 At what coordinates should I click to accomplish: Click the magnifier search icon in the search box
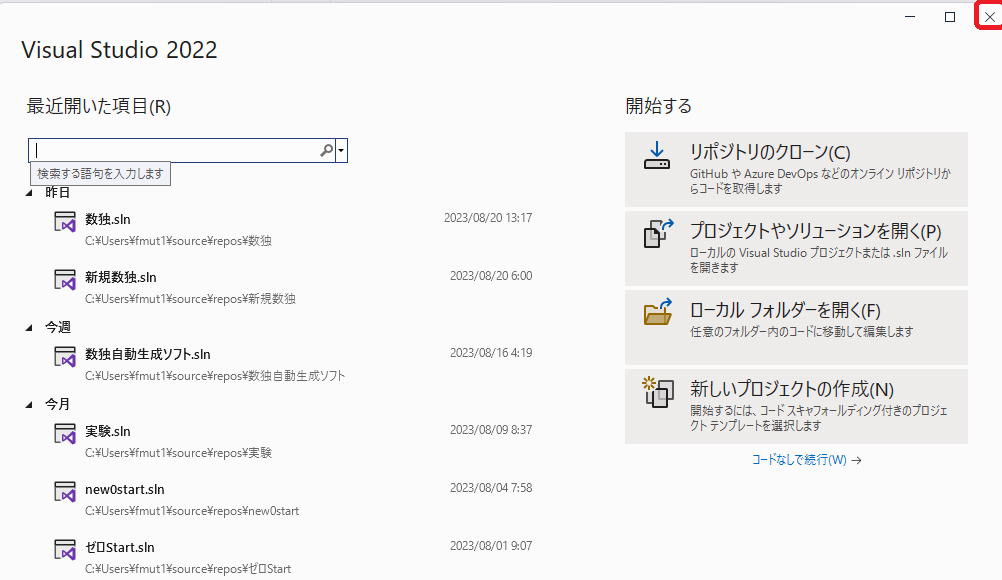(326, 150)
